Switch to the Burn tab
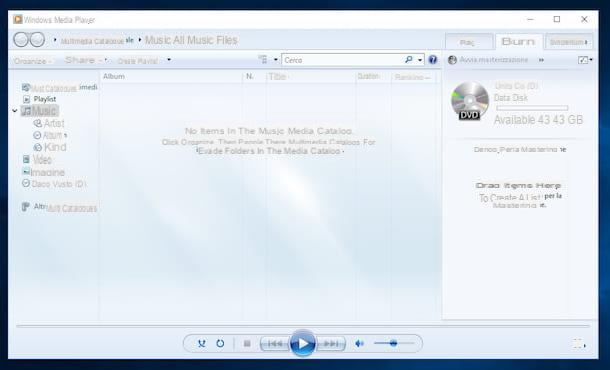The height and width of the screenshot is (370, 610). click(x=519, y=42)
